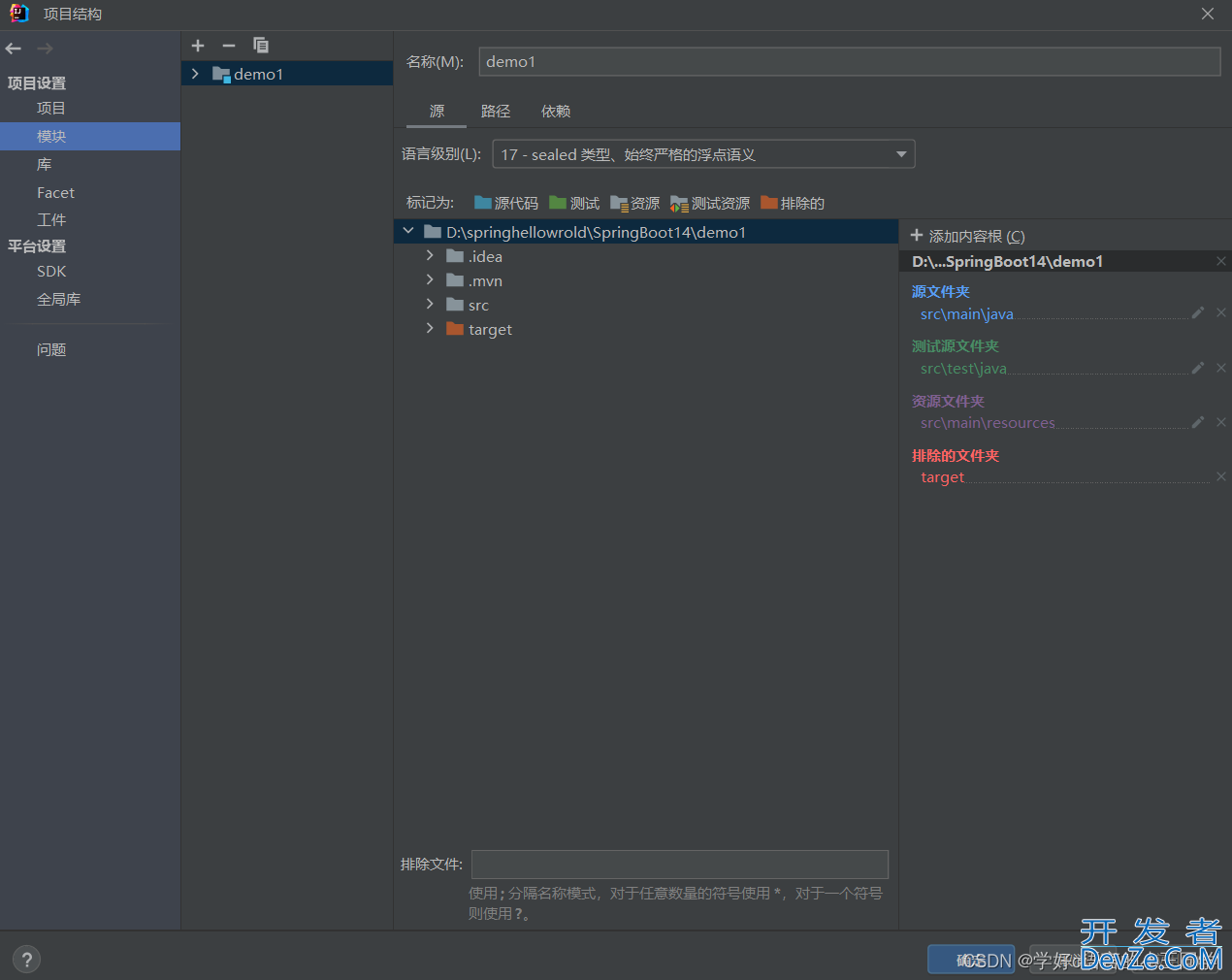Select the .idea folder row
The height and width of the screenshot is (980, 1232).
(646, 256)
